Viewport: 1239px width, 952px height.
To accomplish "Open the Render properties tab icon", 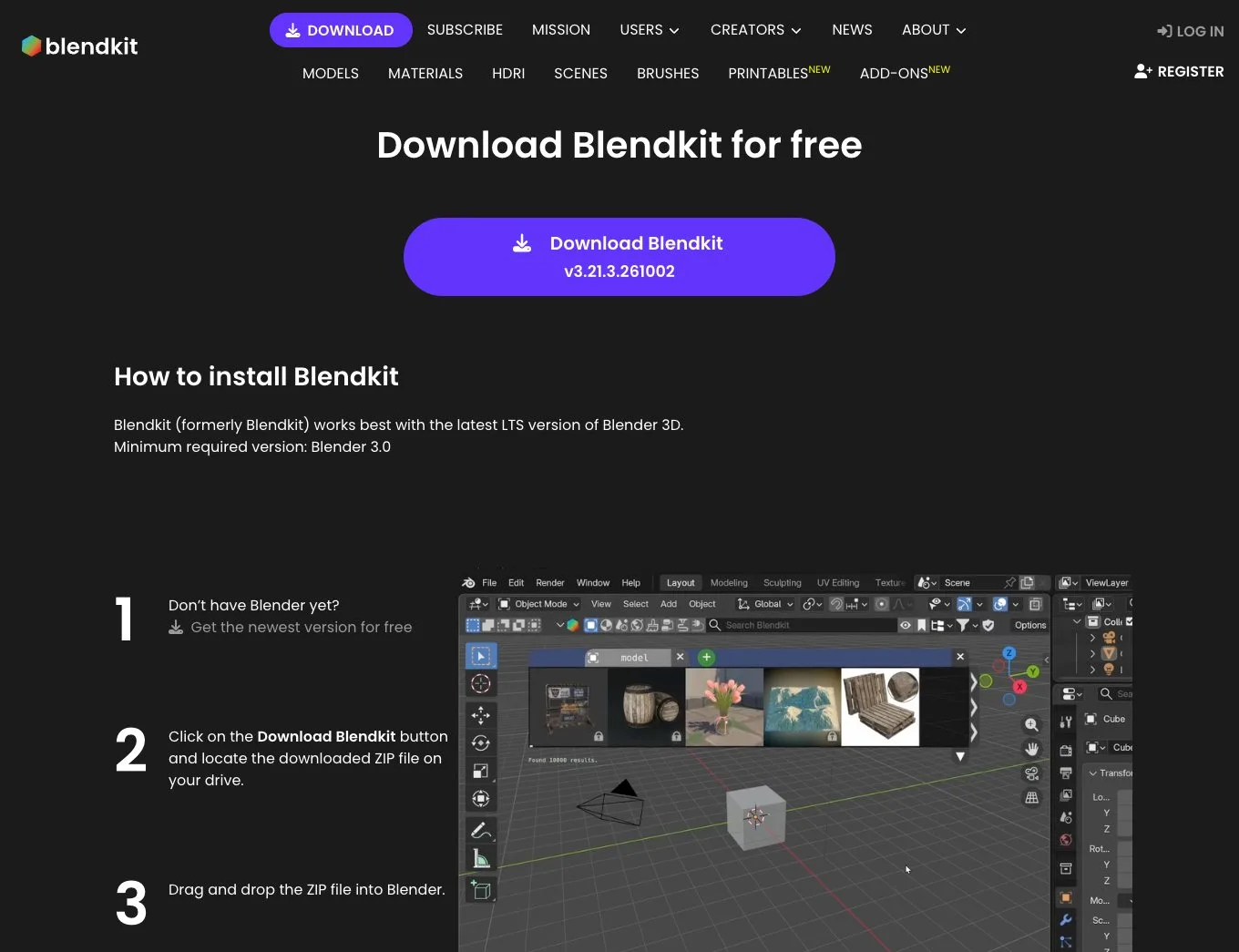I will click(1066, 750).
